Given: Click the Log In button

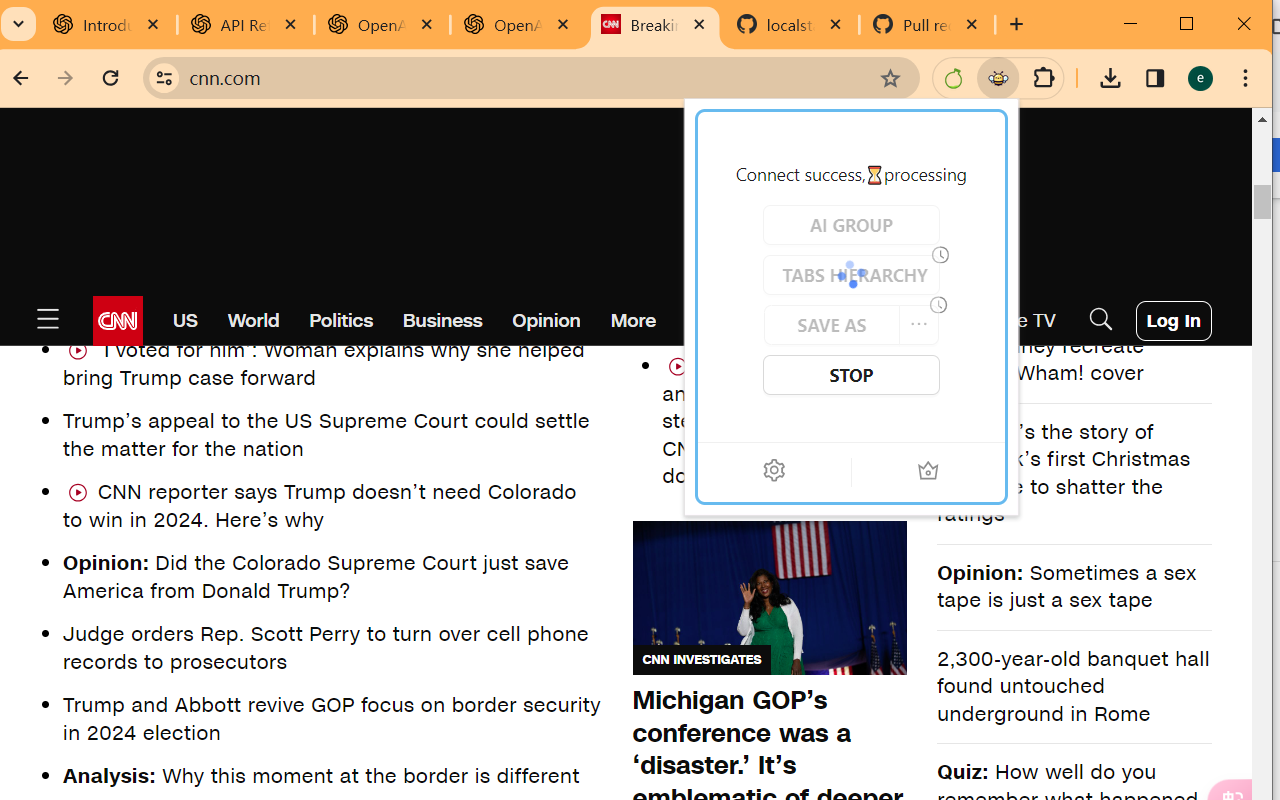Looking at the screenshot, I should point(1174,321).
